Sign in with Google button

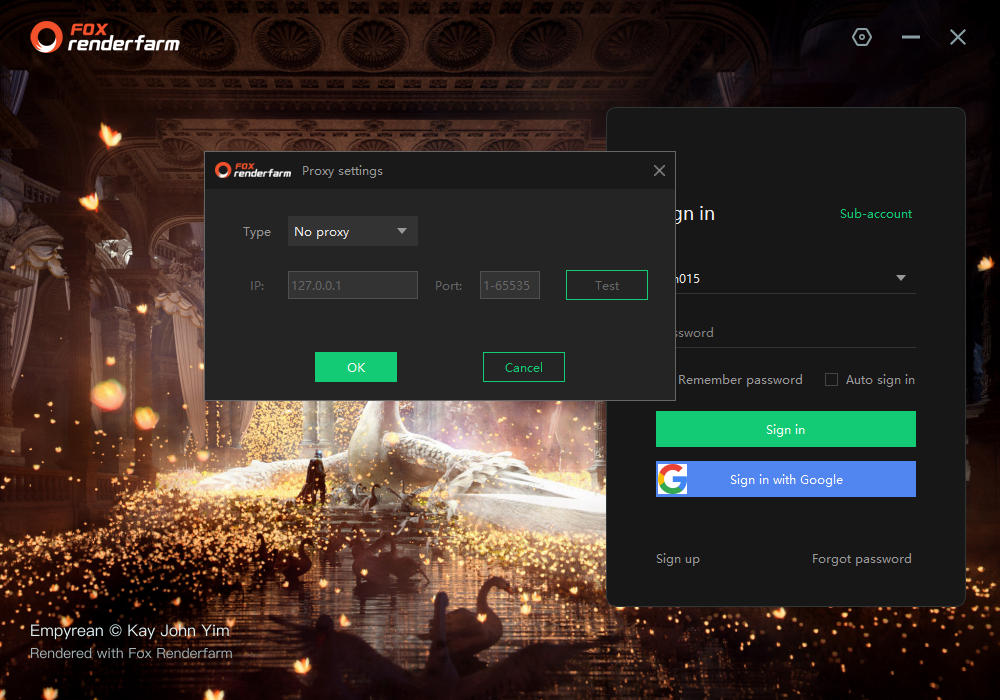click(x=786, y=479)
